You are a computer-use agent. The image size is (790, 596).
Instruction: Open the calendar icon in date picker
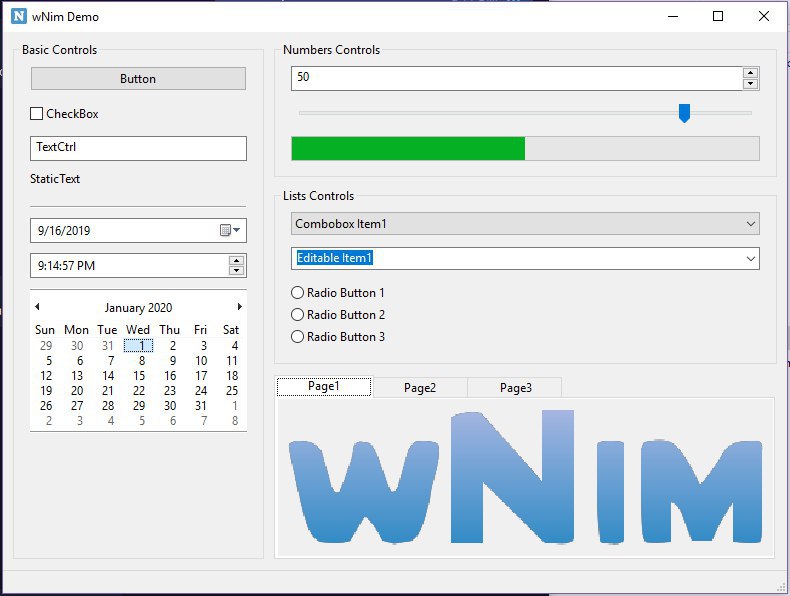[225, 230]
